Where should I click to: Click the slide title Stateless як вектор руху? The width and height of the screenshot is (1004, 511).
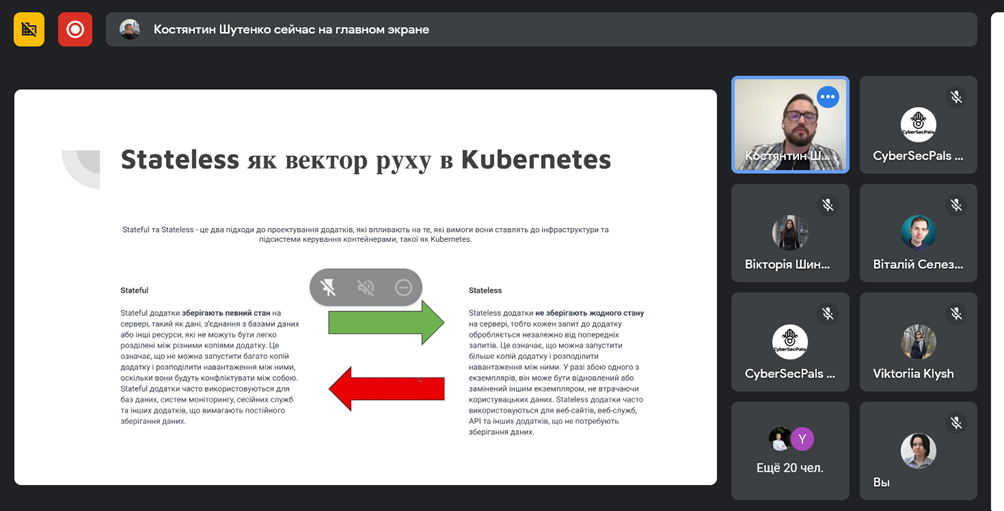click(365, 160)
